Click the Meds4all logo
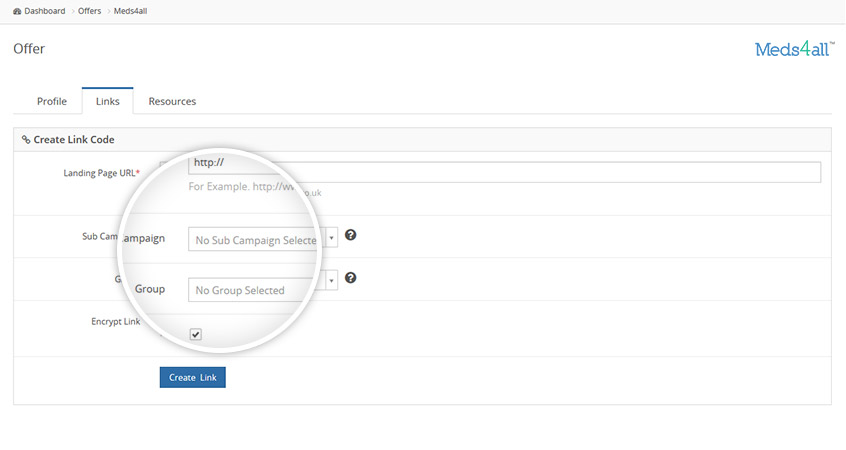846x450 pixels. click(x=794, y=49)
